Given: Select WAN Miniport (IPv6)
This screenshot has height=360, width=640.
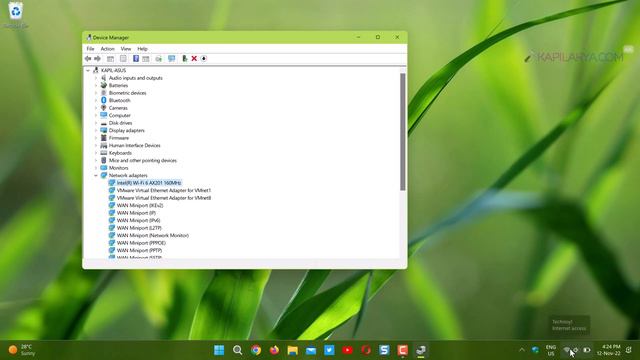Looking at the screenshot, I should (x=138, y=220).
